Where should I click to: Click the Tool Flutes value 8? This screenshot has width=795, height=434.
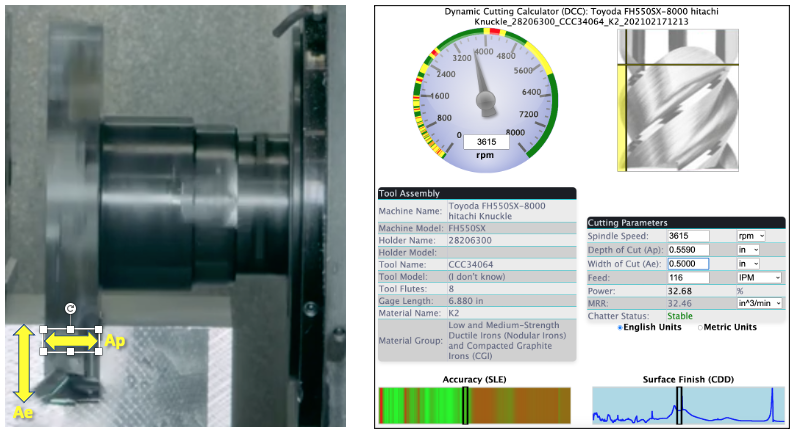(451, 289)
